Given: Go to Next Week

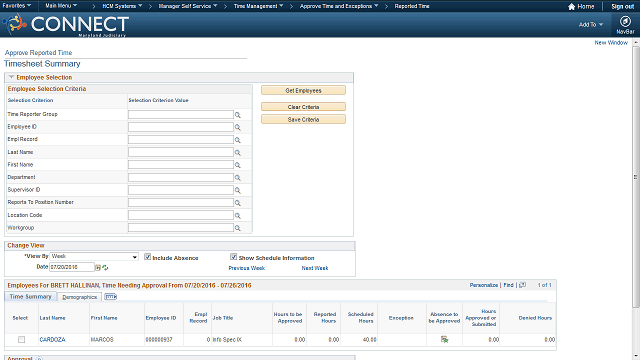Looking at the screenshot, I should [315, 268].
